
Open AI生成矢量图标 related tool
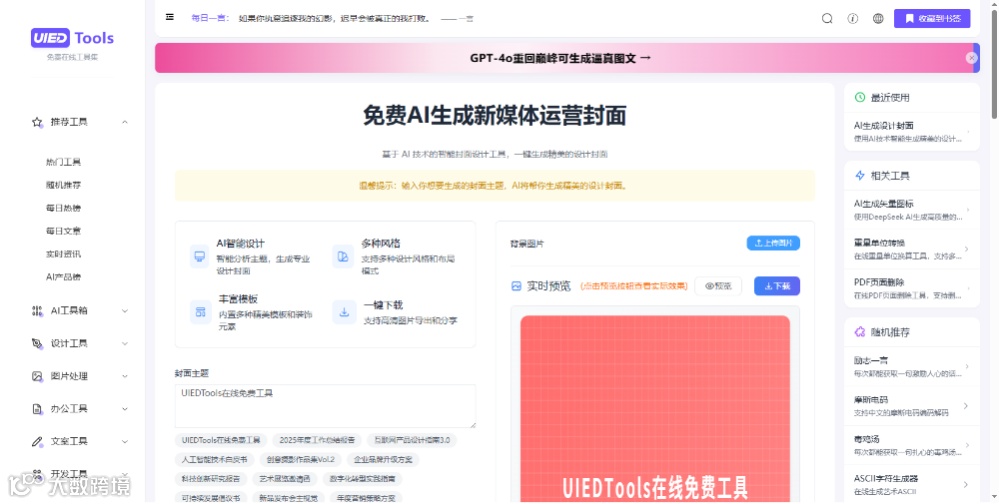pos(912,210)
